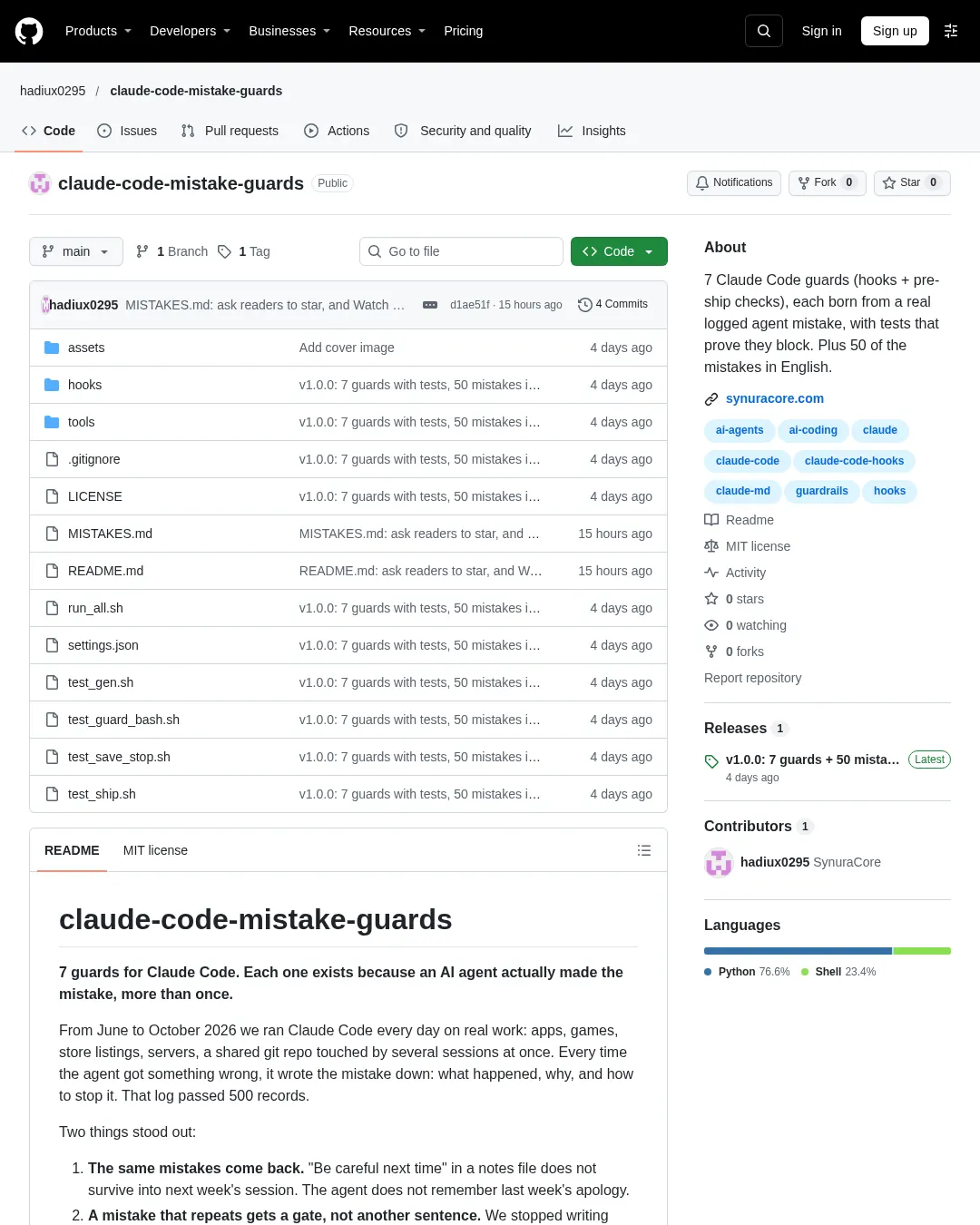The image size is (980, 1225).
Task: View the 0 watching link
Action: pyautogui.click(x=746, y=625)
